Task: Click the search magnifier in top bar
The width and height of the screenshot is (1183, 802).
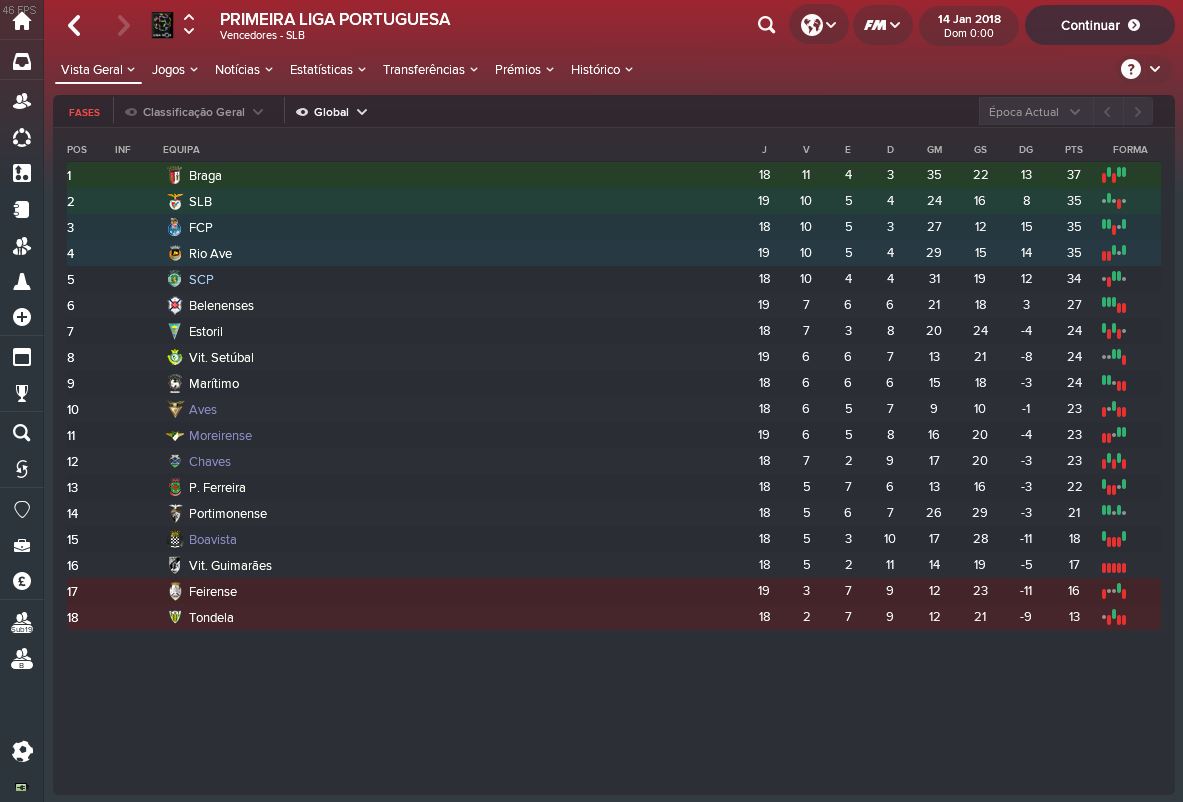Action: click(x=767, y=25)
